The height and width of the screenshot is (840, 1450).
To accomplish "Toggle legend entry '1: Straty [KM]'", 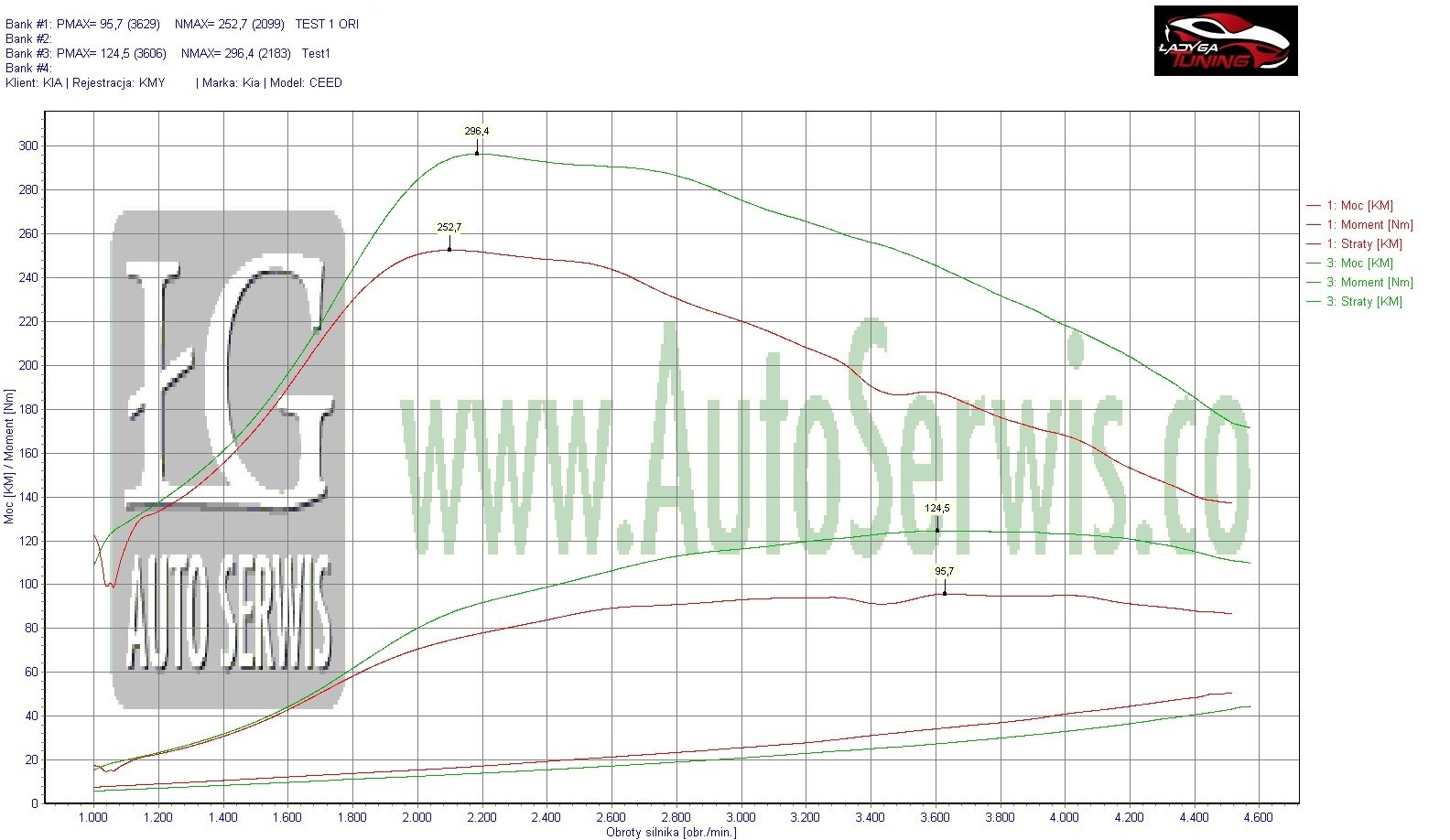I will [1364, 244].
